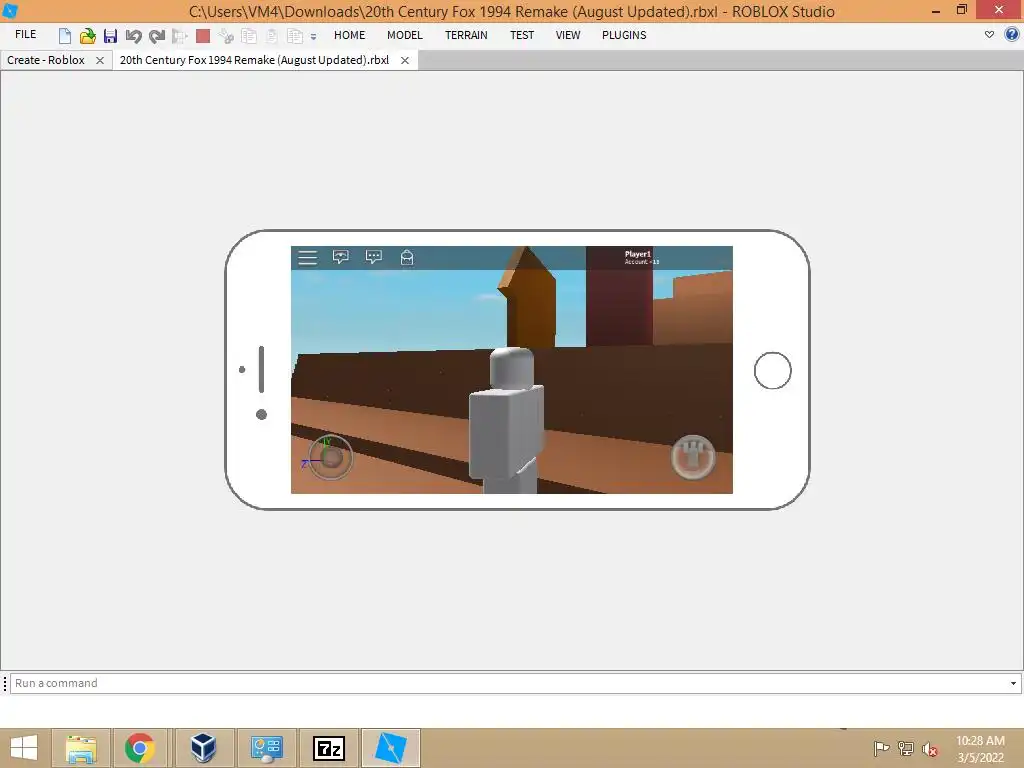This screenshot has height=768, width=1024.
Task: Click the Action Center flag tray icon
Action: coord(882,748)
